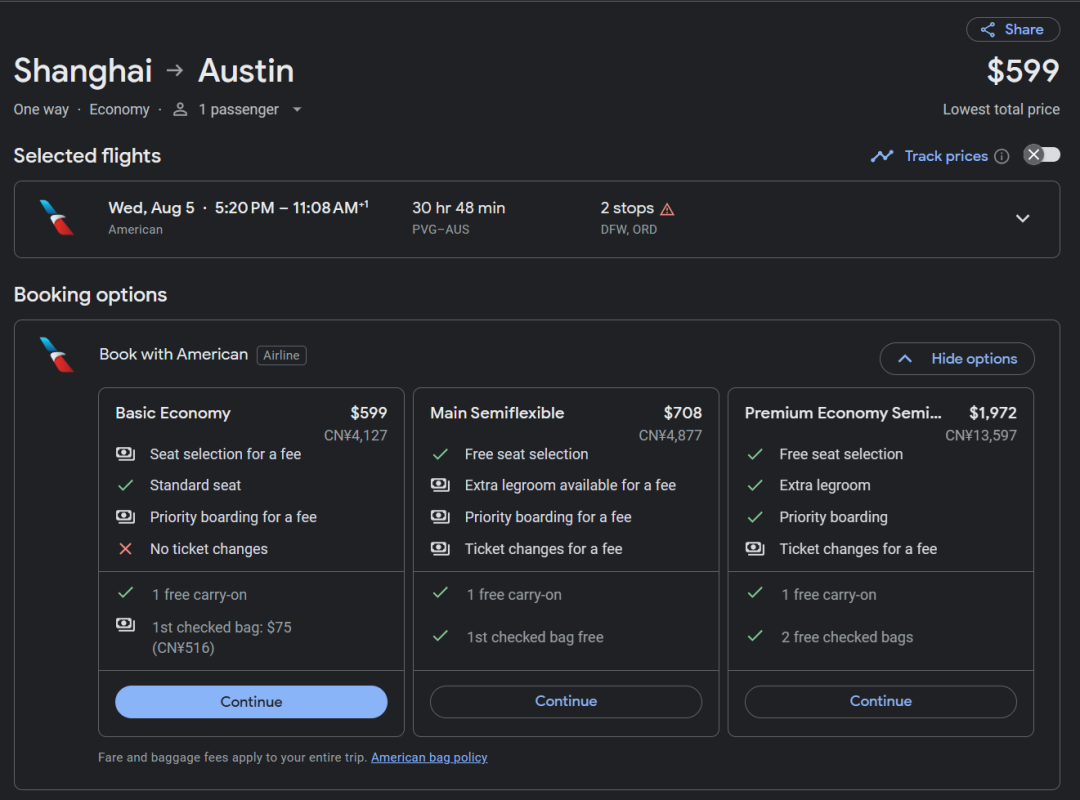Click the Track prices info icon

tap(1002, 156)
